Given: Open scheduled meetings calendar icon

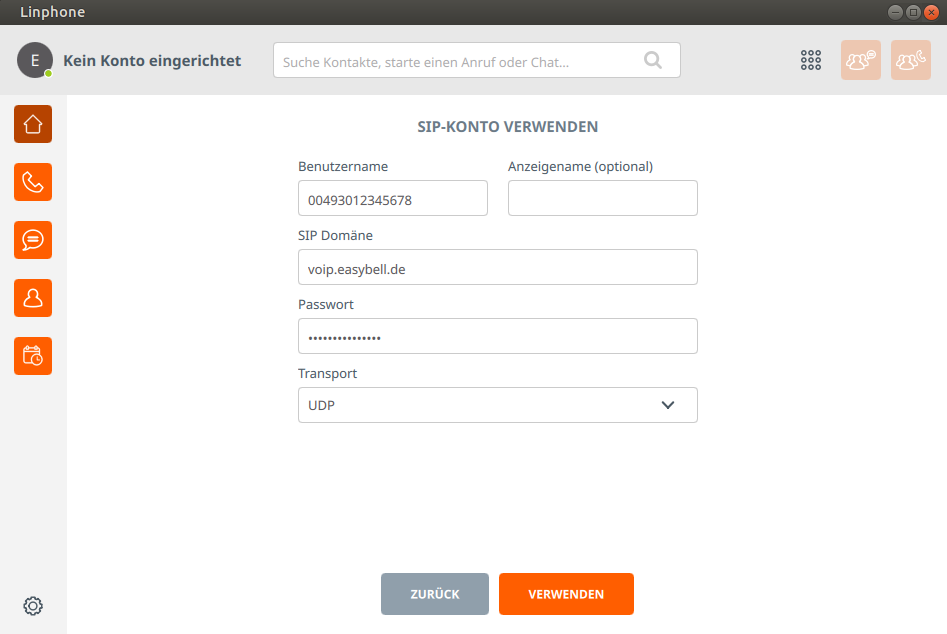Looking at the screenshot, I should coord(33,356).
